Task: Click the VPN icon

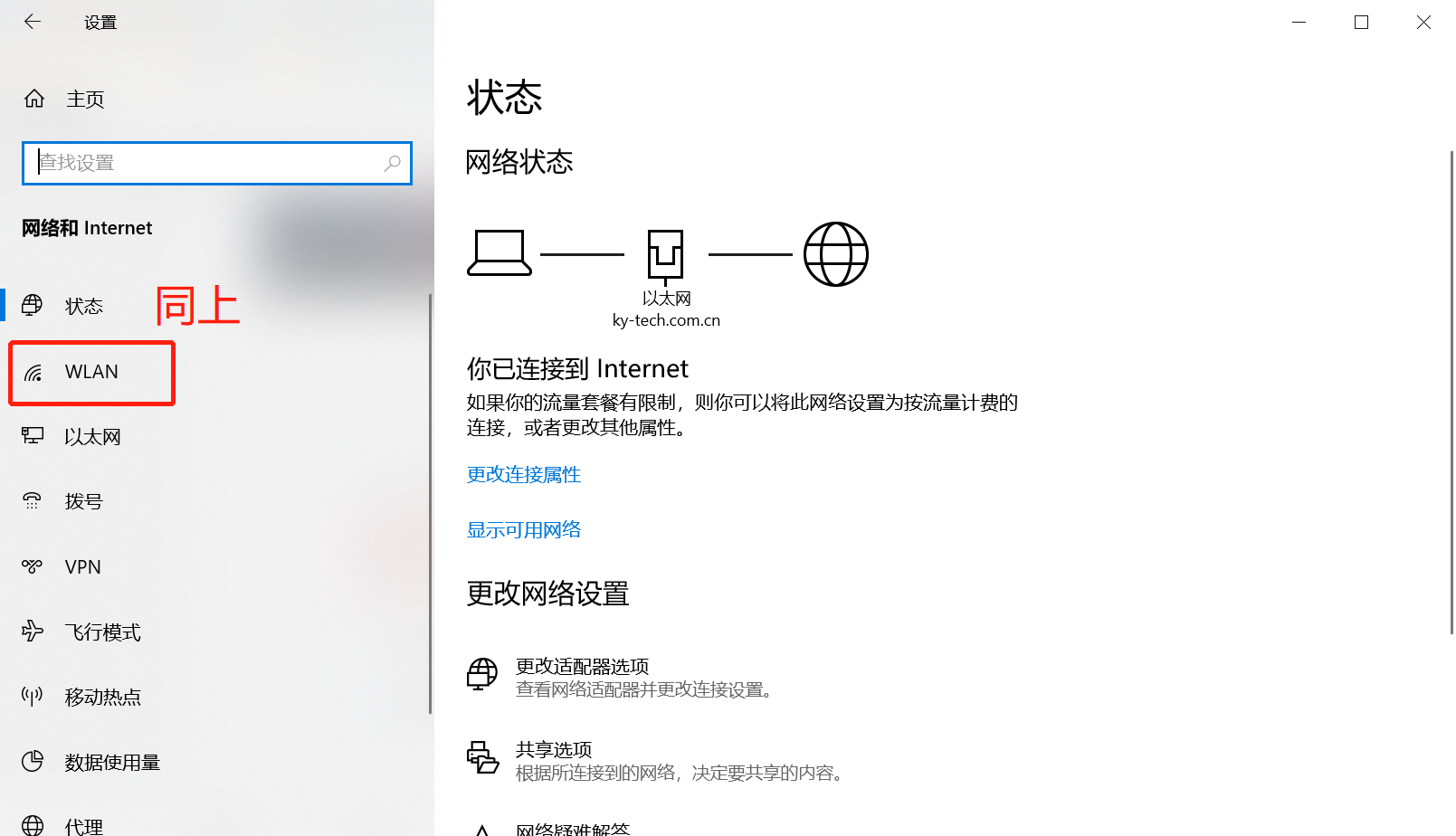Action: click(x=33, y=566)
